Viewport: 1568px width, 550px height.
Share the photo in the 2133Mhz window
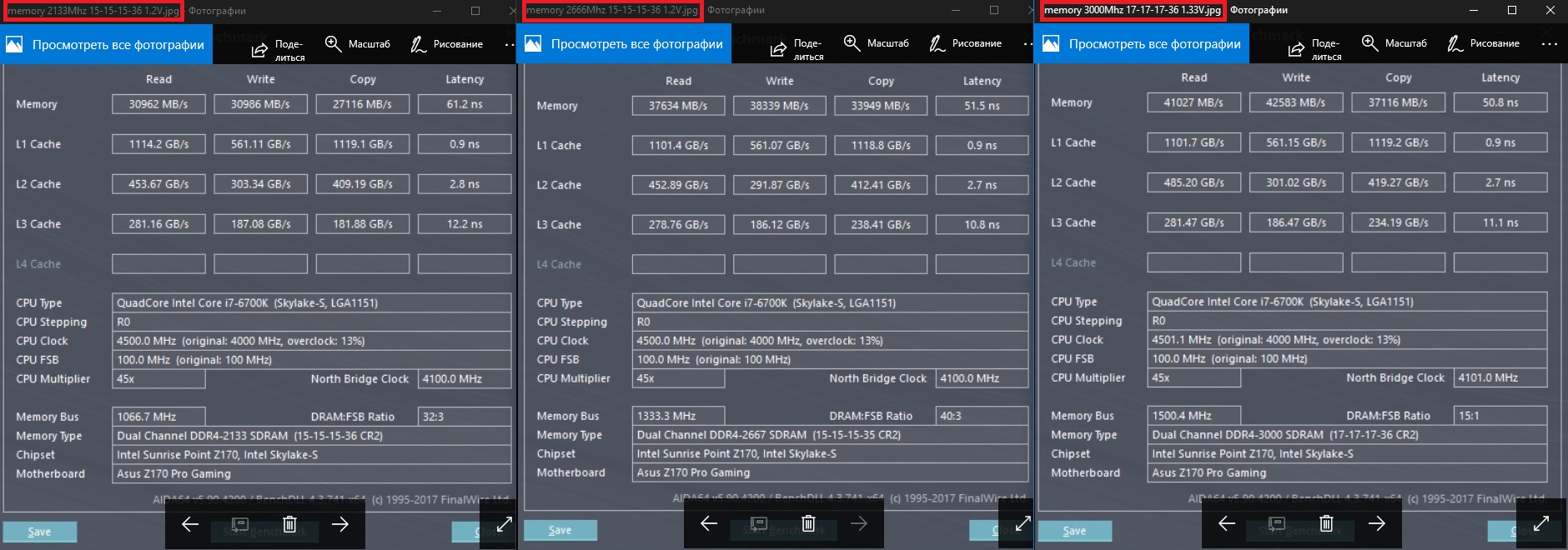pos(278,49)
